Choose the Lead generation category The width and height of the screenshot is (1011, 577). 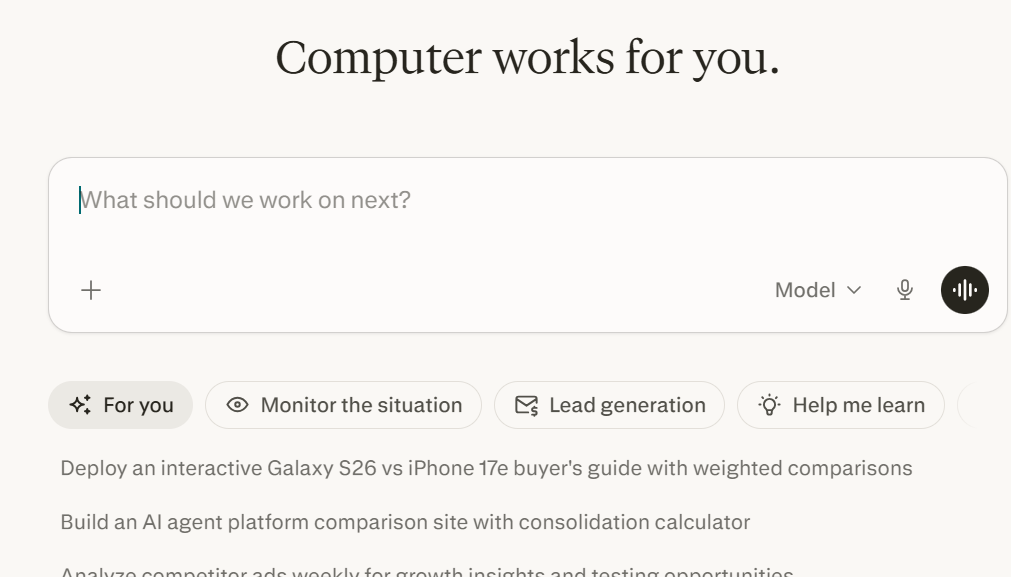coord(609,405)
